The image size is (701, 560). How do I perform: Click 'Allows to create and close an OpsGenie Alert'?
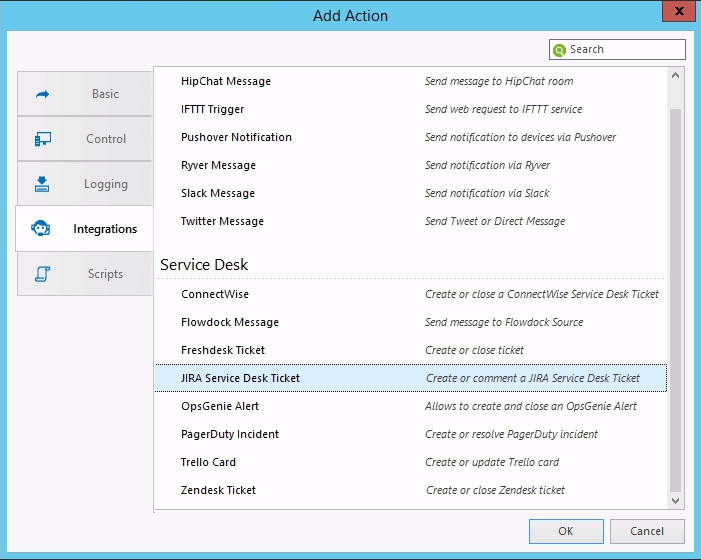[531, 406]
